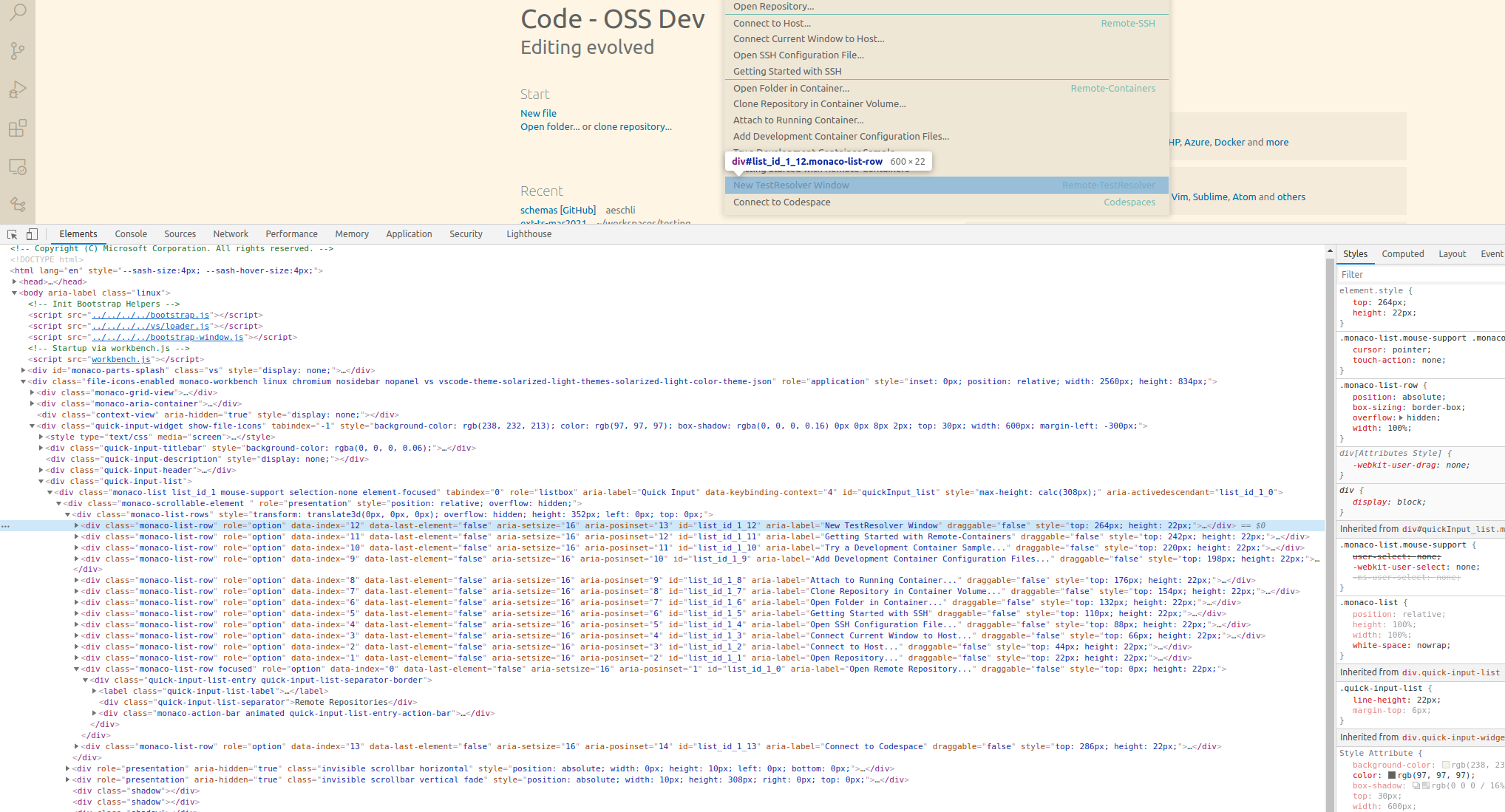Toggle overflow property disclosure in .monaco-list-row rule

click(x=1401, y=417)
